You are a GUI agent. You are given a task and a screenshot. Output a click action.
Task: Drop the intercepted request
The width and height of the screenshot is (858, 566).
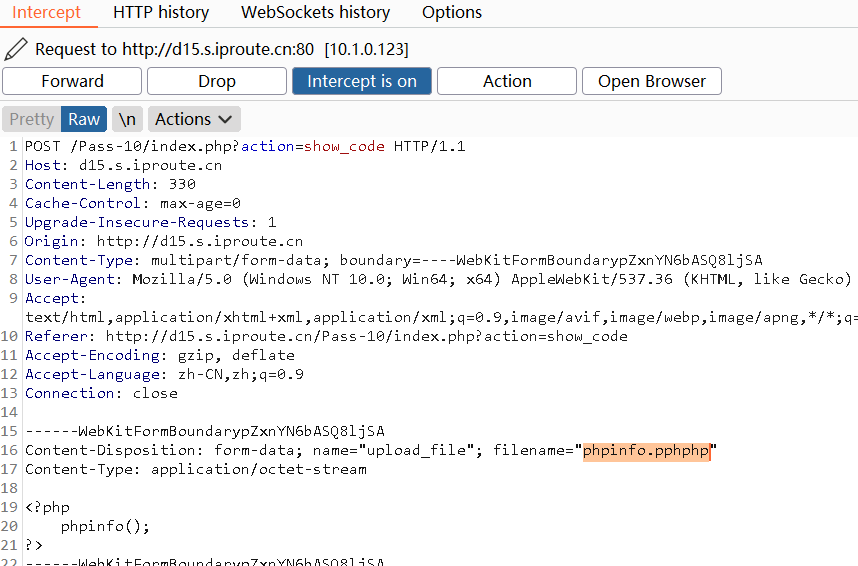point(217,81)
